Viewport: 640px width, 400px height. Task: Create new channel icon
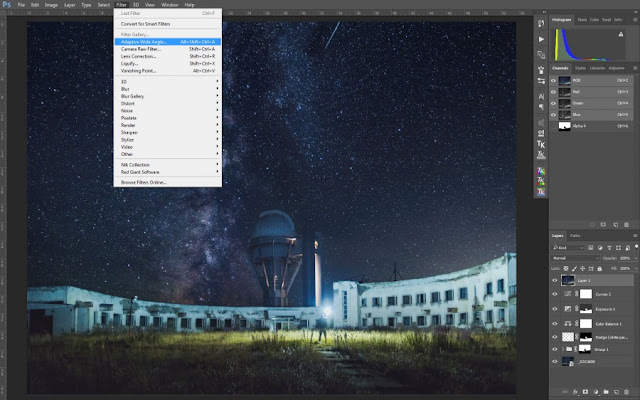click(615, 224)
